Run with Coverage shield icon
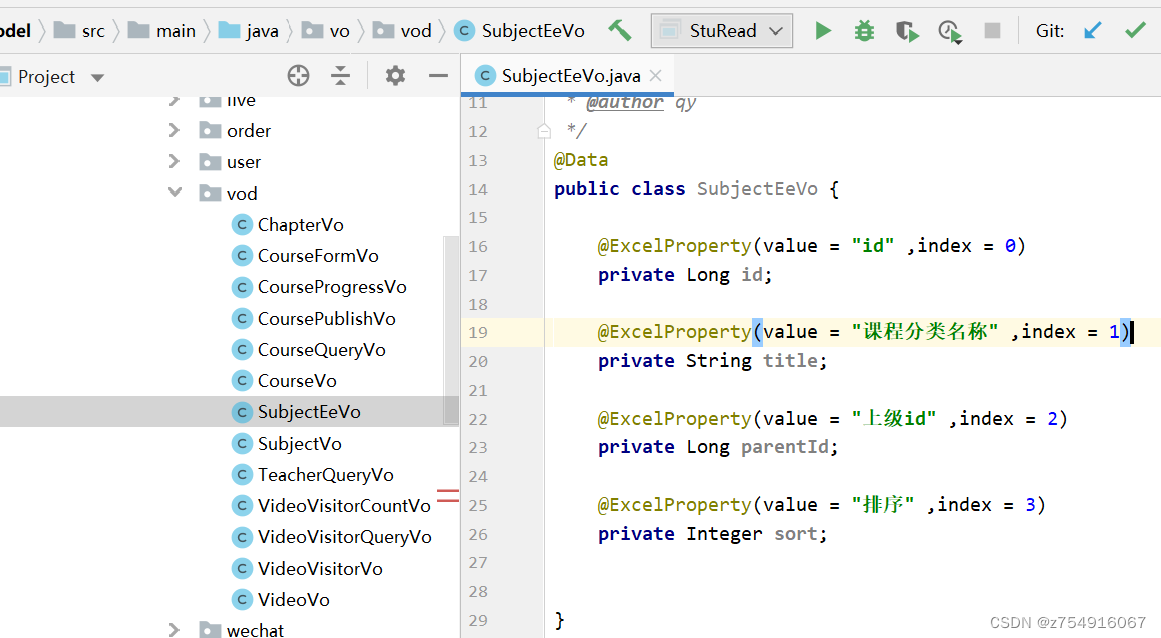Screen dimensions: 1161x638 coord(907,32)
